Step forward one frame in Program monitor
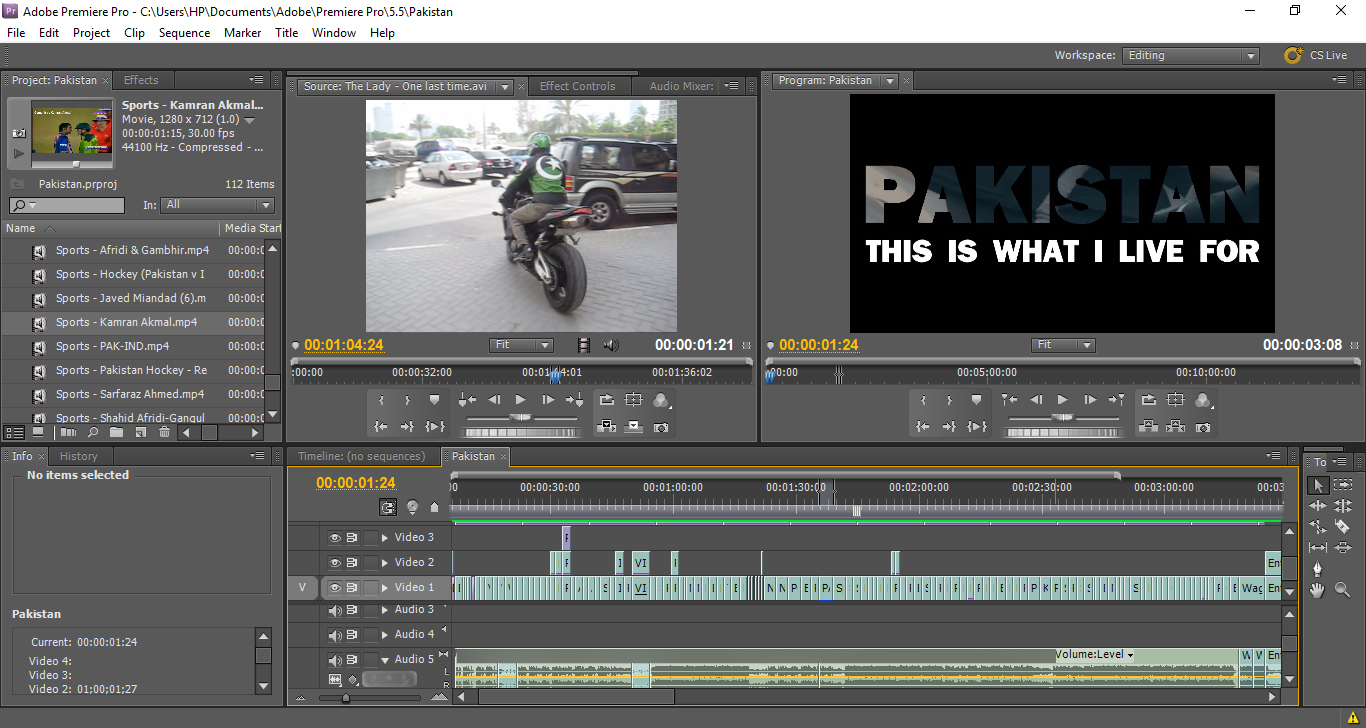The height and width of the screenshot is (728, 1366). click(1090, 399)
